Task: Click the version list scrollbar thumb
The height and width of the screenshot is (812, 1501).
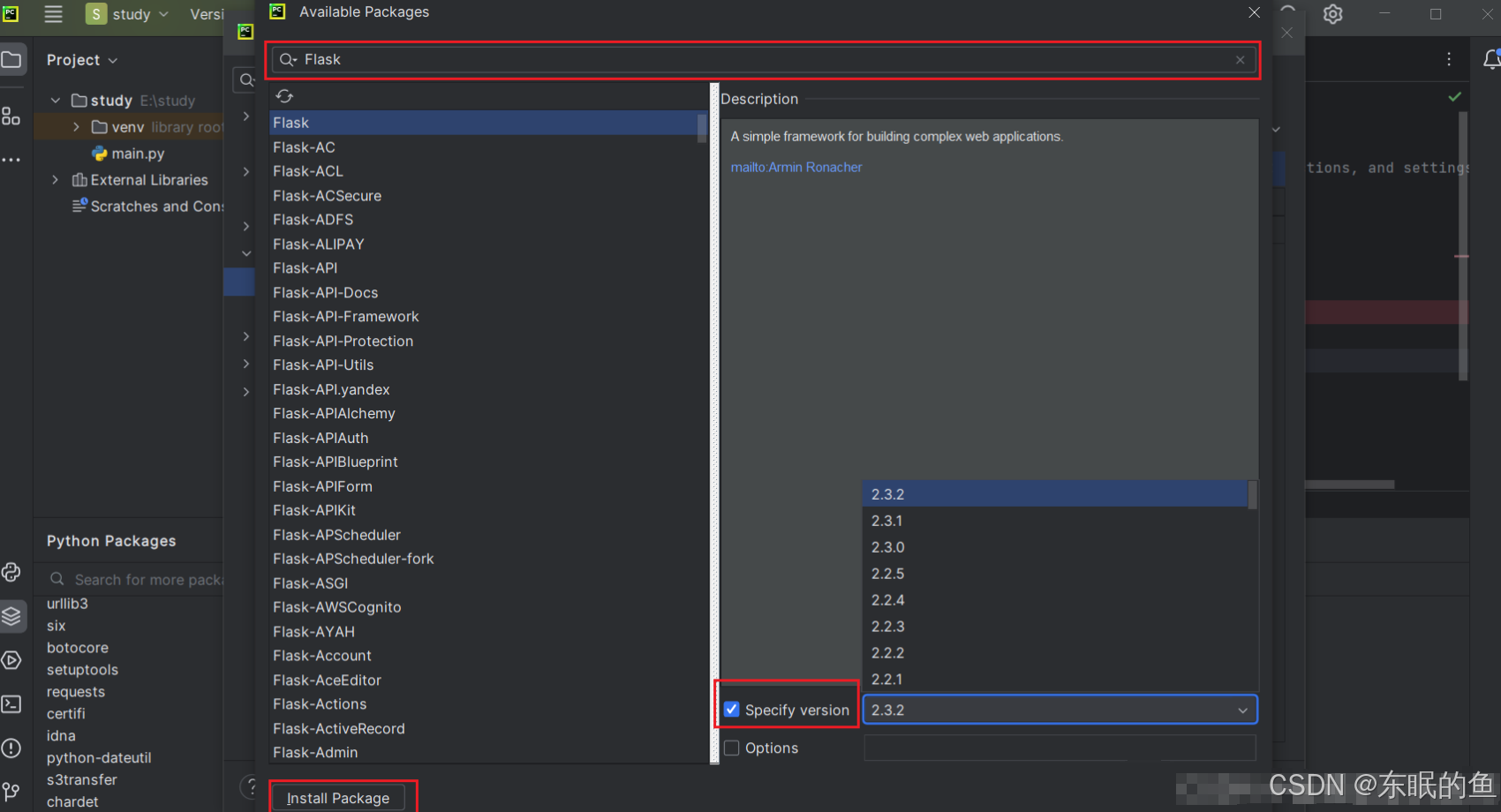Action: point(1252,494)
